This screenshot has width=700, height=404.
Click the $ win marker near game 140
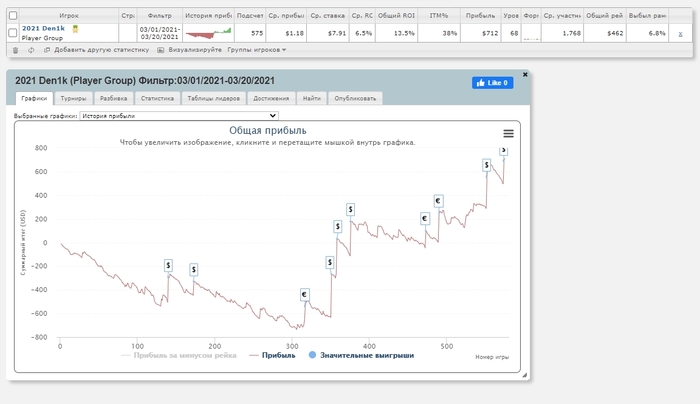pyautogui.click(x=168, y=266)
